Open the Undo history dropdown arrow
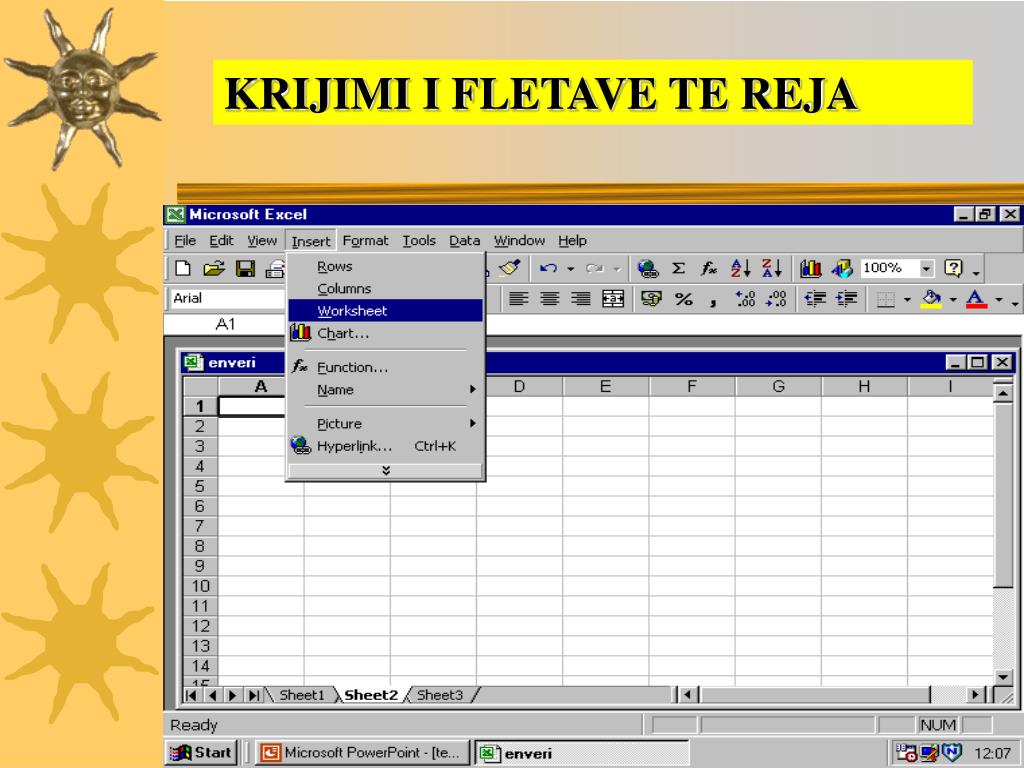The width and height of the screenshot is (1024, 768). pyautogui.click(x=570, y=268)
